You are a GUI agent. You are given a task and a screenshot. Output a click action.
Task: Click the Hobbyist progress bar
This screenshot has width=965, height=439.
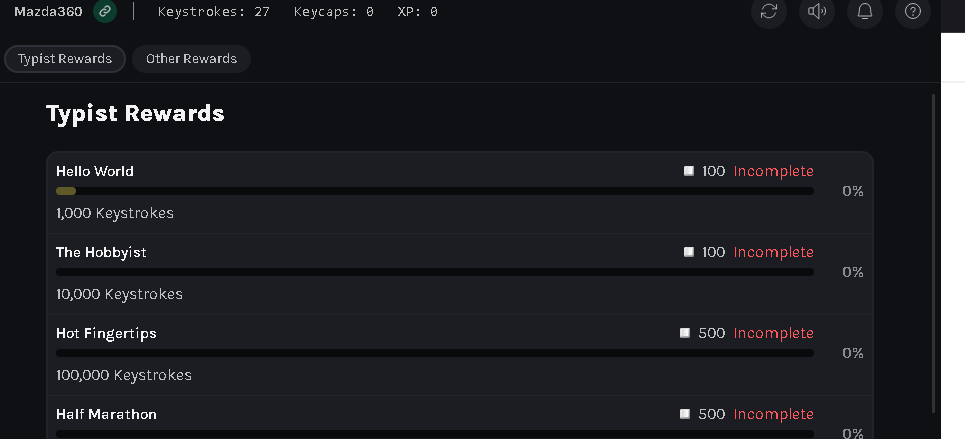point(434,272)
